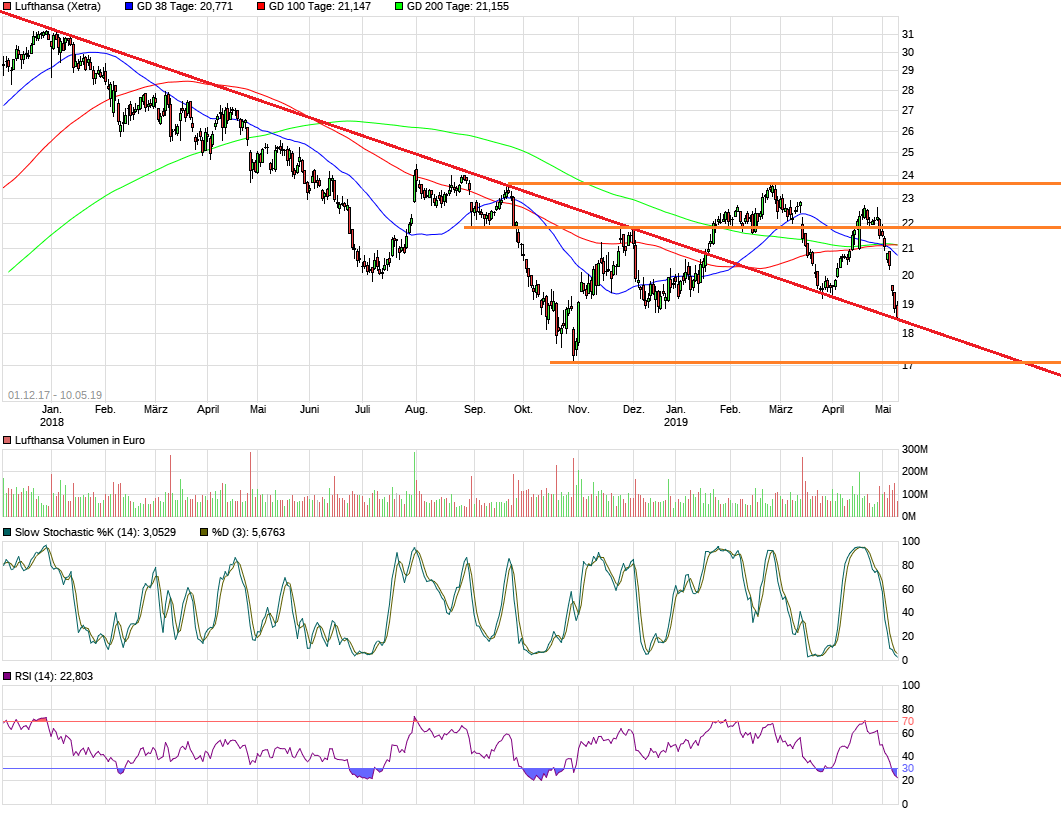Click the blue RSI level '30' label

tap(907, 768)
